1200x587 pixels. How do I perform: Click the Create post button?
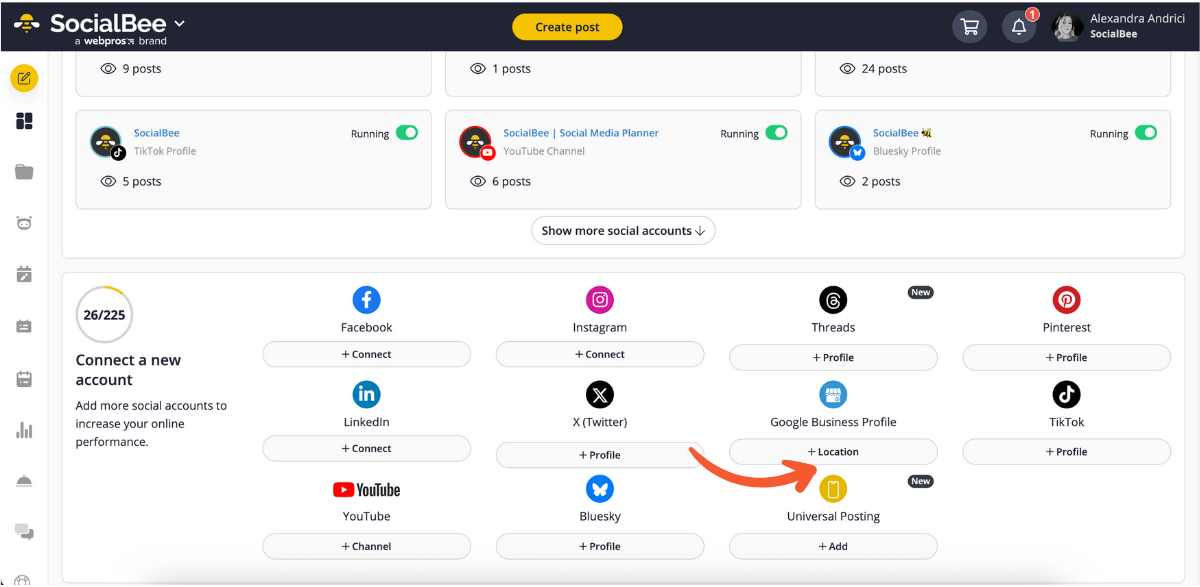pos(567,27)
